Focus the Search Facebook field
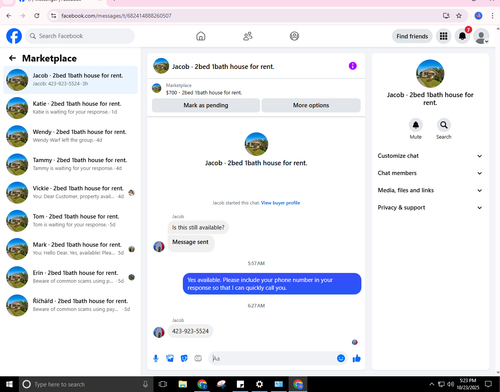 (x=80, y=36)
